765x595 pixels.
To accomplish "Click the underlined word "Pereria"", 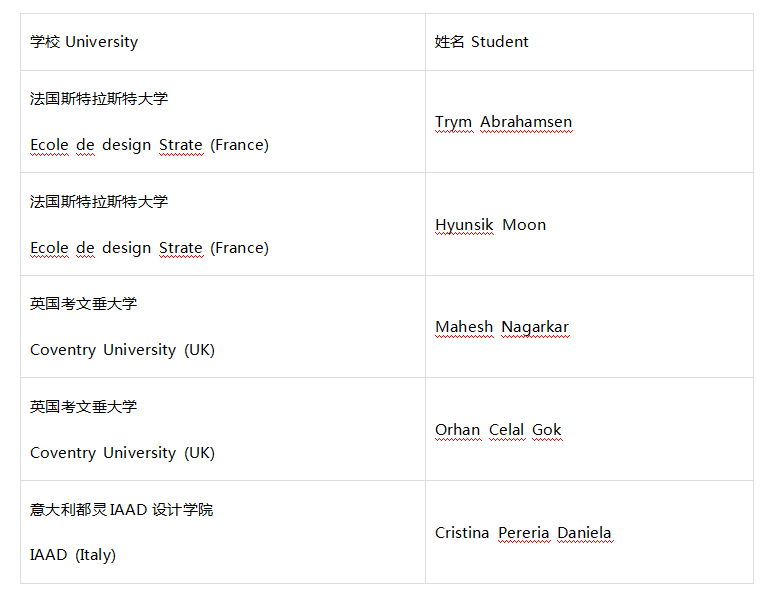I will (524, 533).
